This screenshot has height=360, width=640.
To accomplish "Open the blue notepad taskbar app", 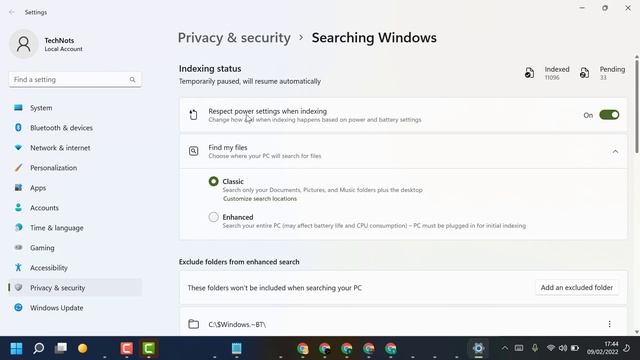I will (x=237, y=348).
